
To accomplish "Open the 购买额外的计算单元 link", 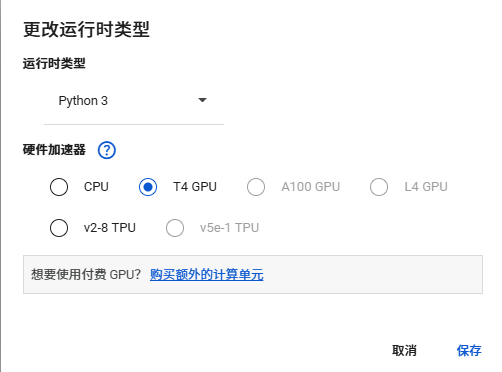I will pos(207,275).
